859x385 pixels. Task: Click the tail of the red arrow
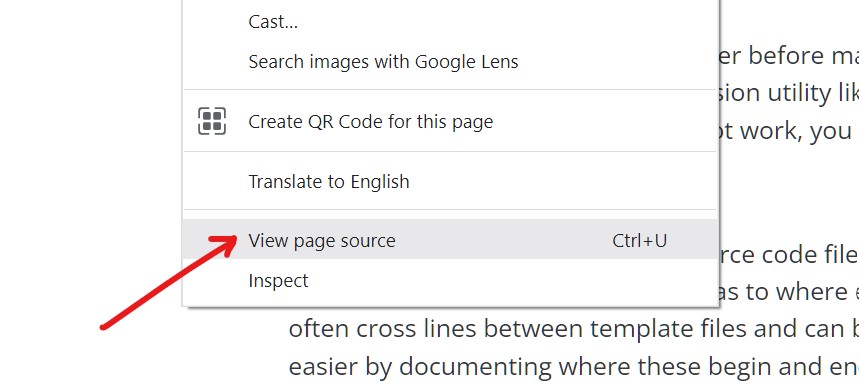click(105, 326)
